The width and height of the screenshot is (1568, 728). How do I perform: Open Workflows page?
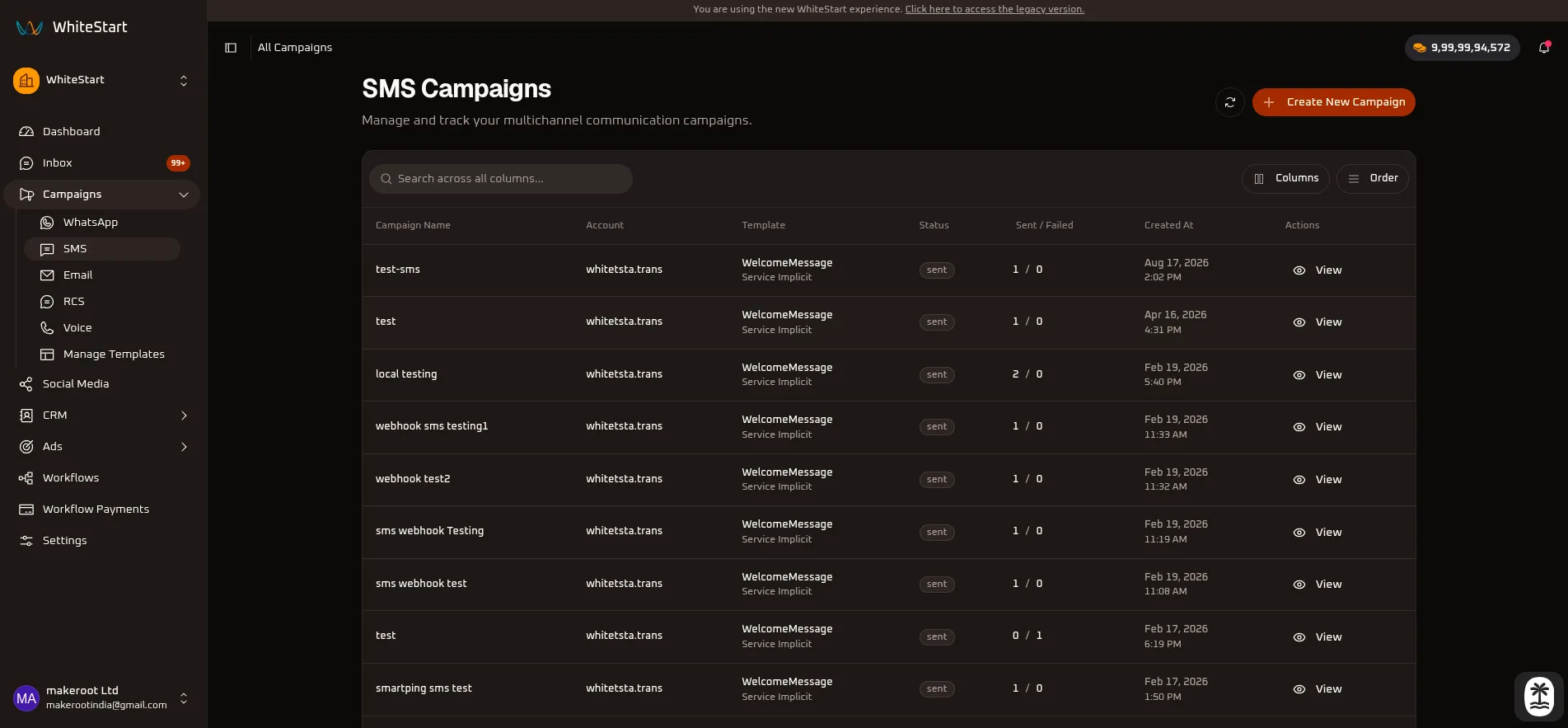pos(102,478)
